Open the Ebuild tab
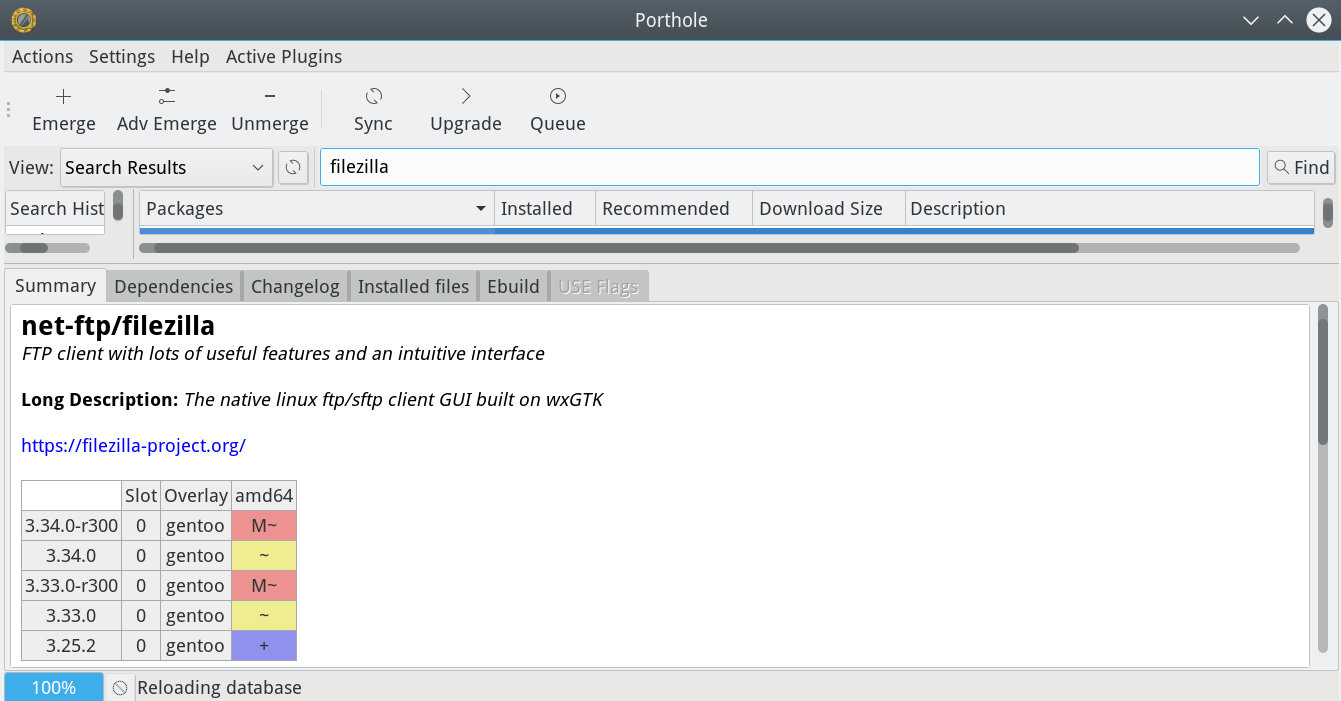This screenshot has height=701, width=1341. coord(513,287)
